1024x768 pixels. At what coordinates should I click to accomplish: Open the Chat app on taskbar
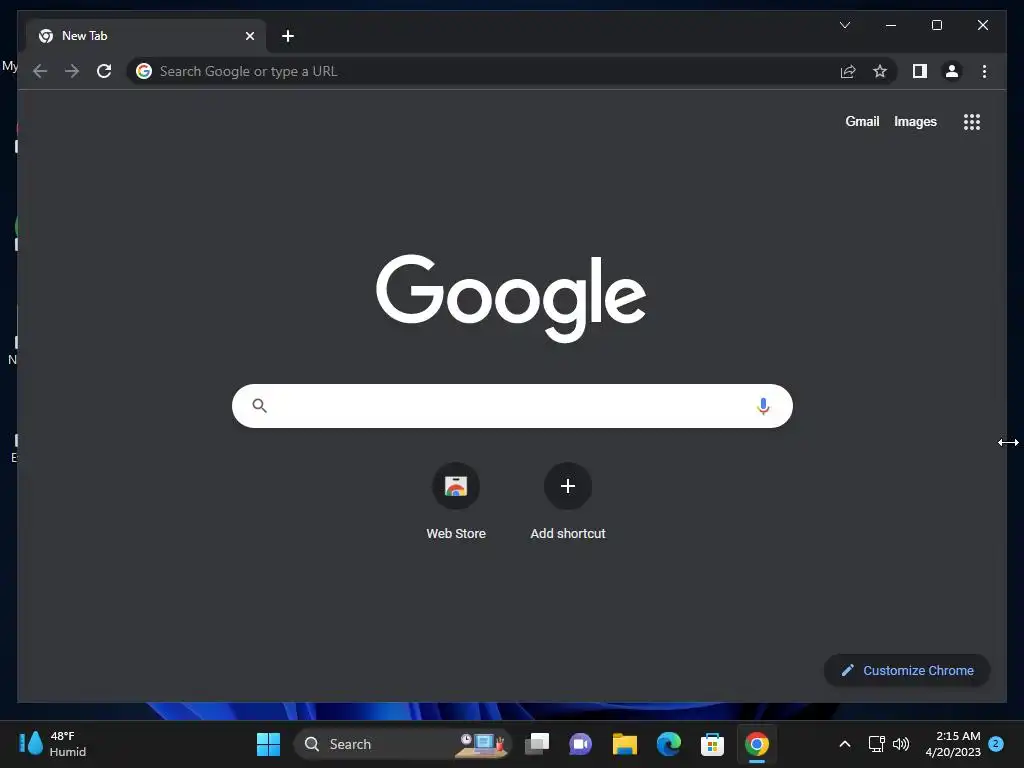581,744
